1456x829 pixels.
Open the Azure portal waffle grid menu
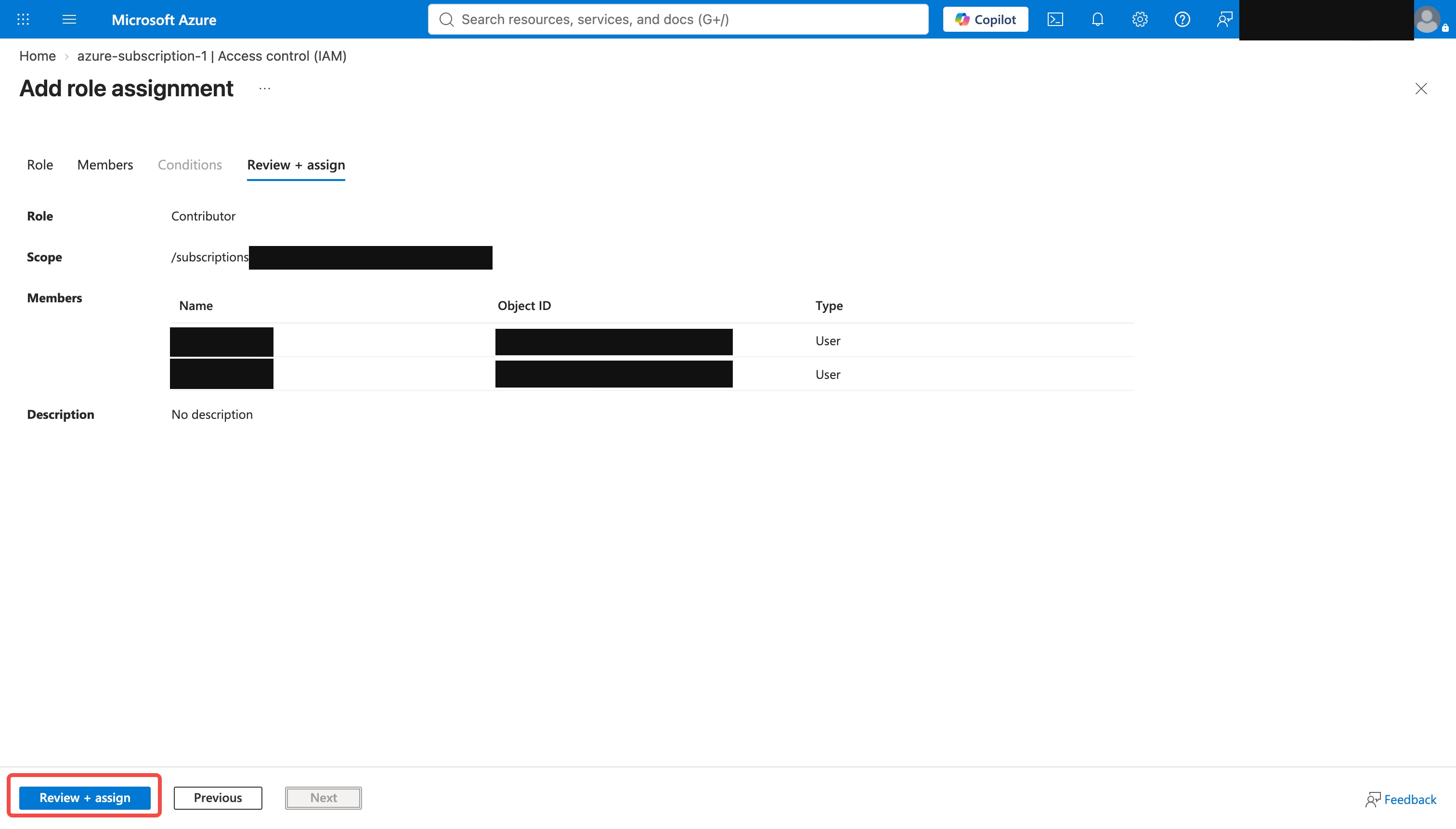(x=23, y=19)
